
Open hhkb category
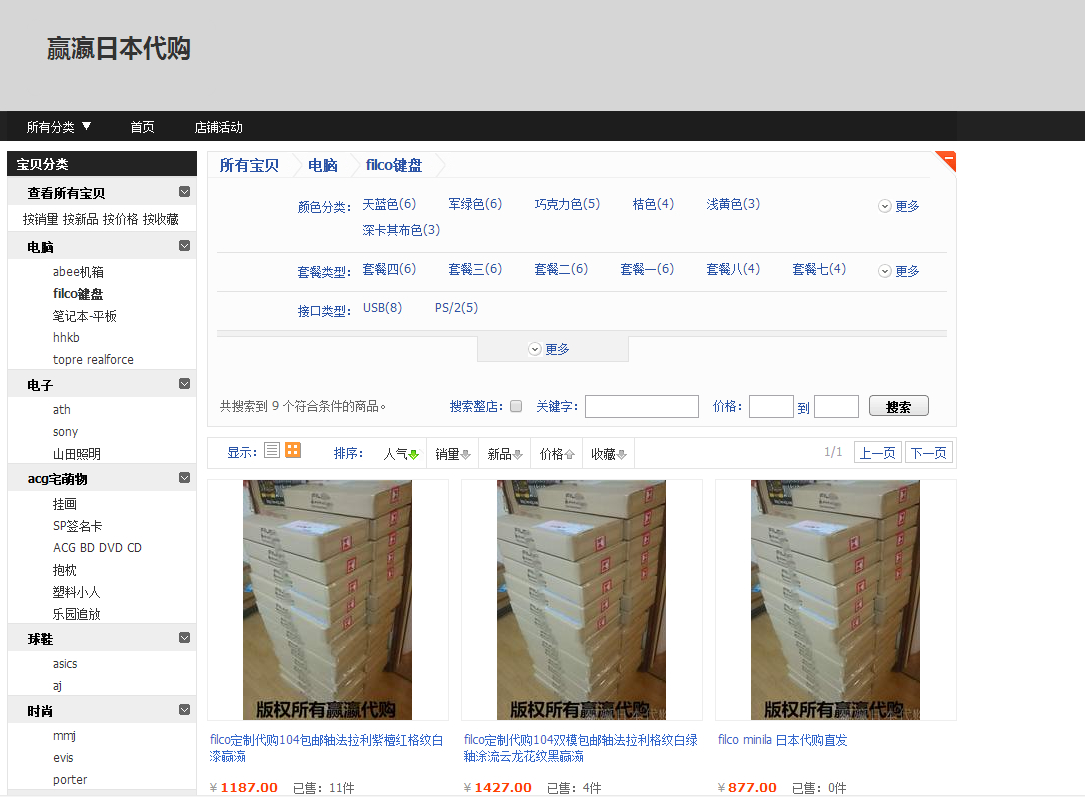point(66,338)
